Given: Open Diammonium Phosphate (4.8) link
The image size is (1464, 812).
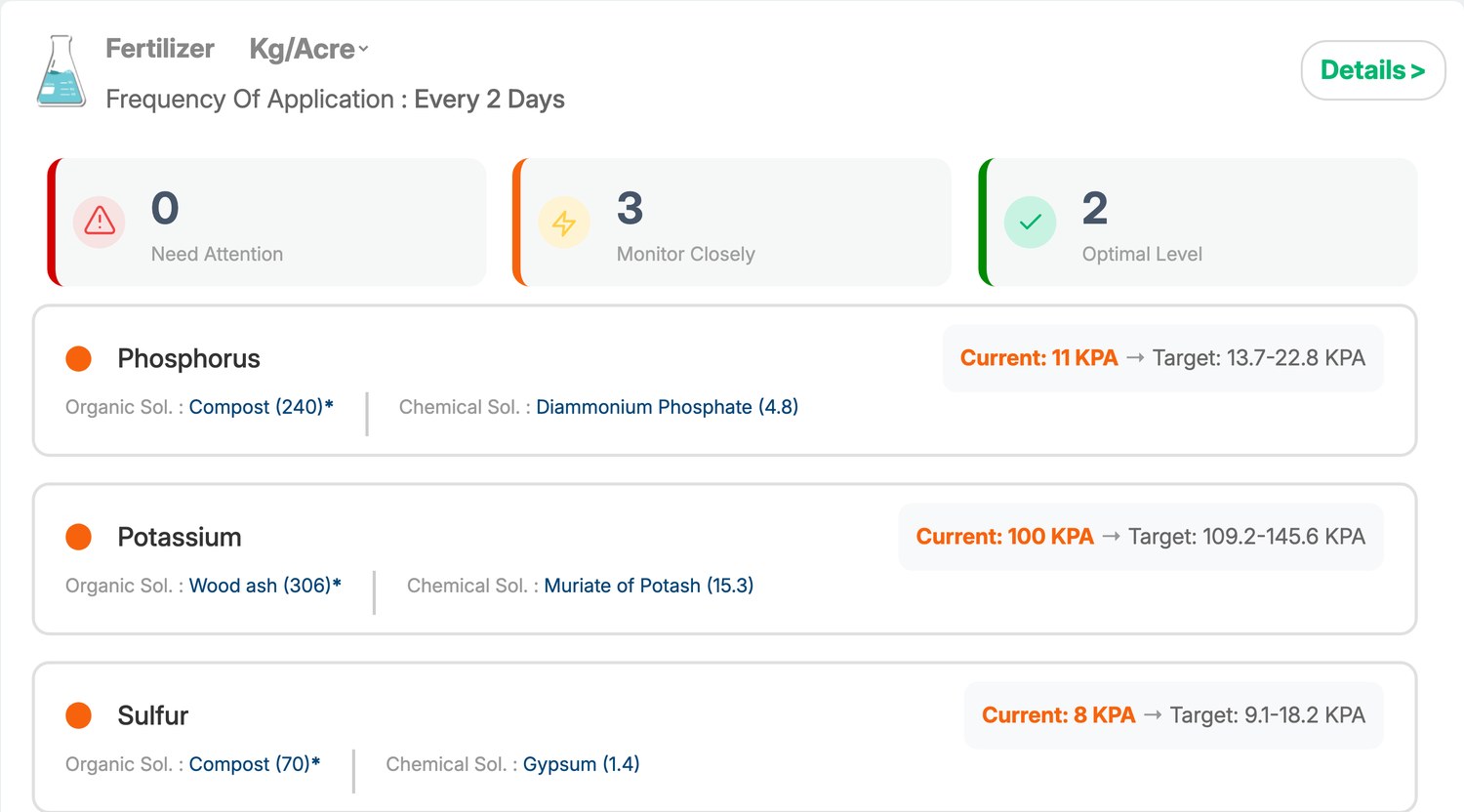Looking at the screenshot, I should click(667, 407).
